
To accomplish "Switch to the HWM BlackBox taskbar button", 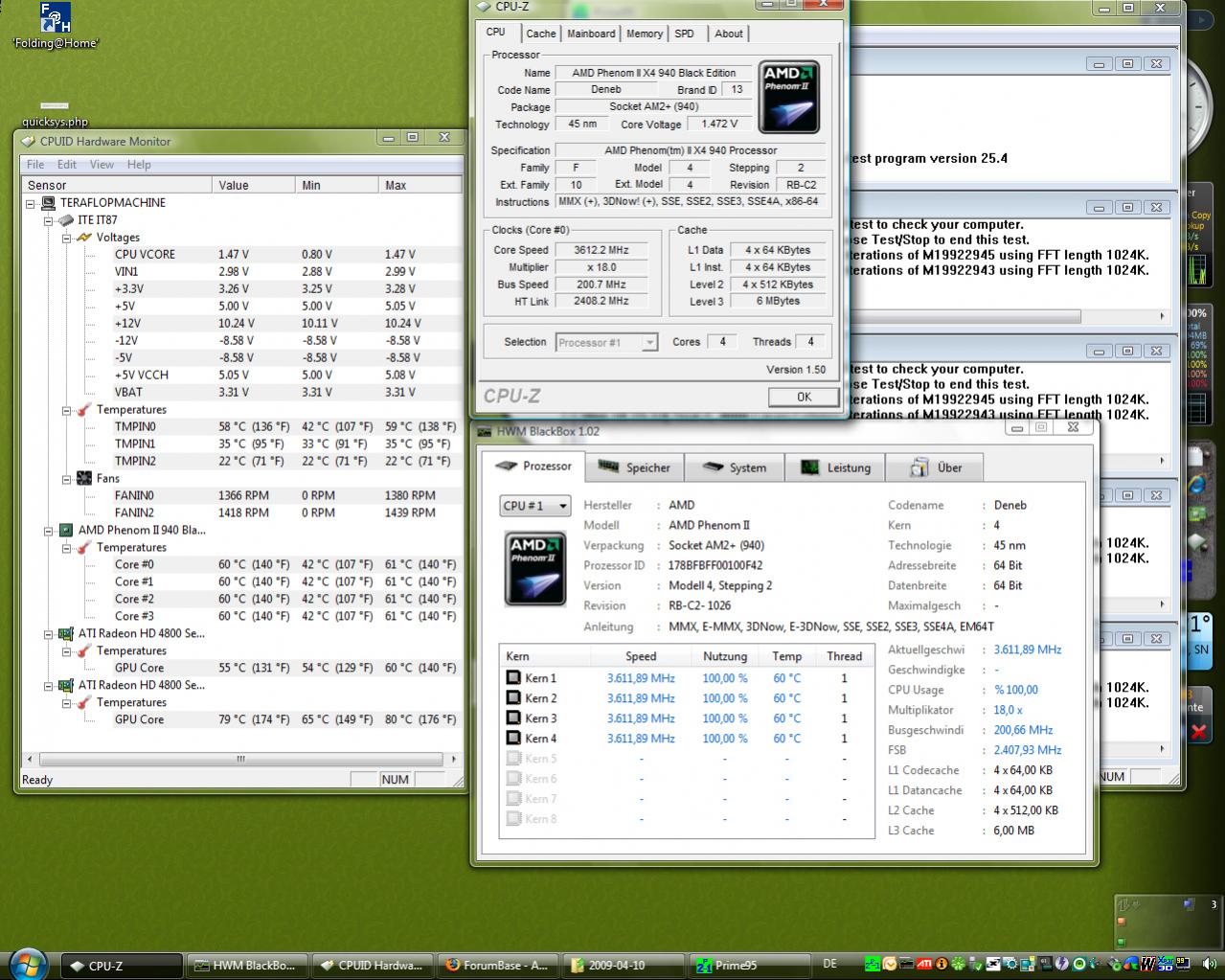I will click(247, 966).
